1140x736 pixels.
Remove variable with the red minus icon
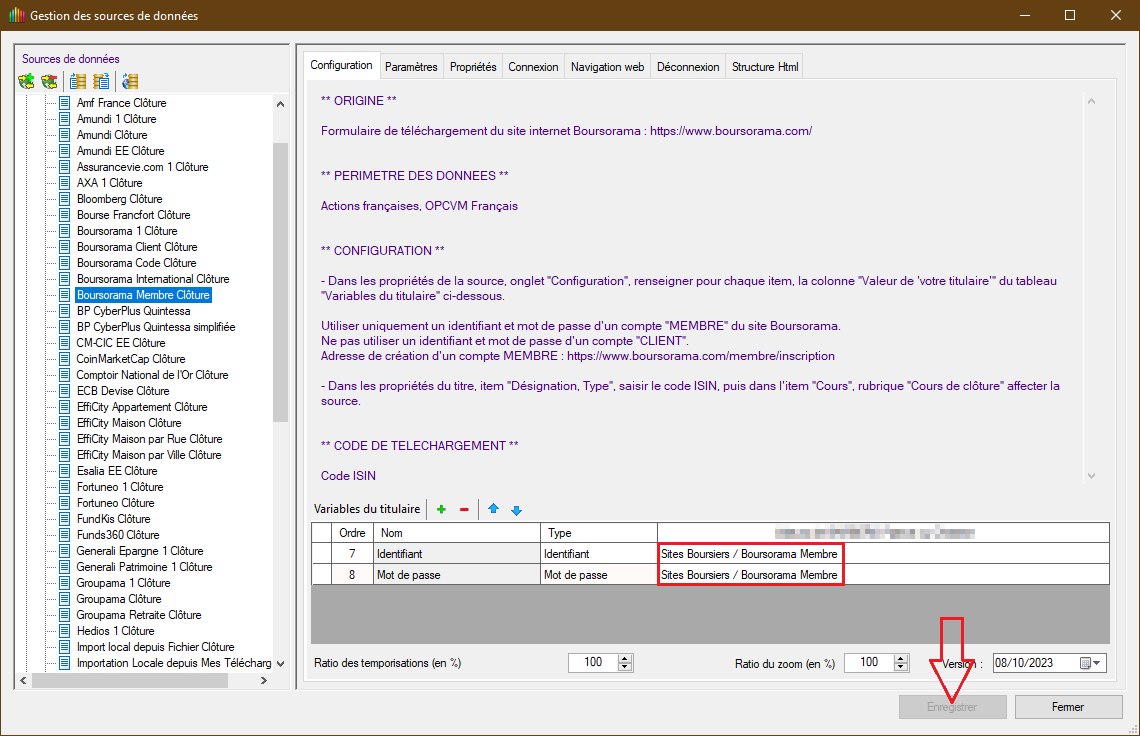click(464, 510)
